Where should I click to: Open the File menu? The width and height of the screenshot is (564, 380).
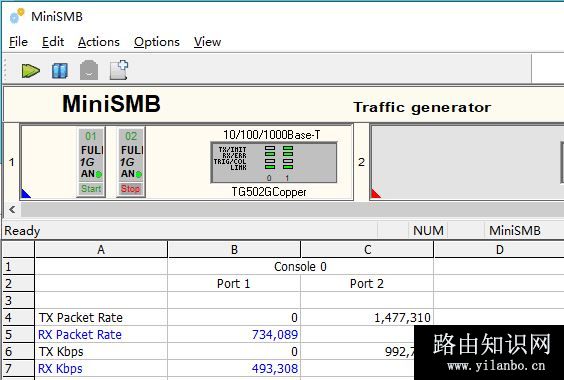point(18,42)
